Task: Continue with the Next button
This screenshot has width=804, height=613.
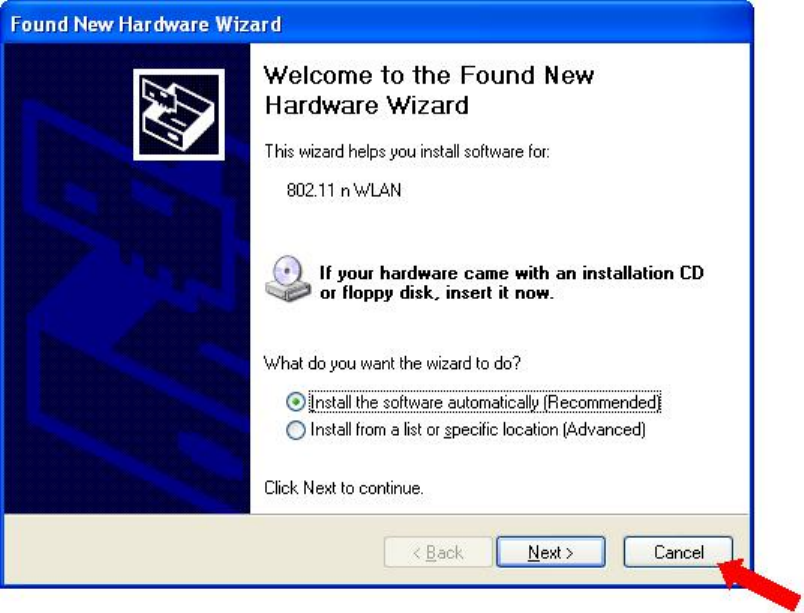Action: (551, 553)
